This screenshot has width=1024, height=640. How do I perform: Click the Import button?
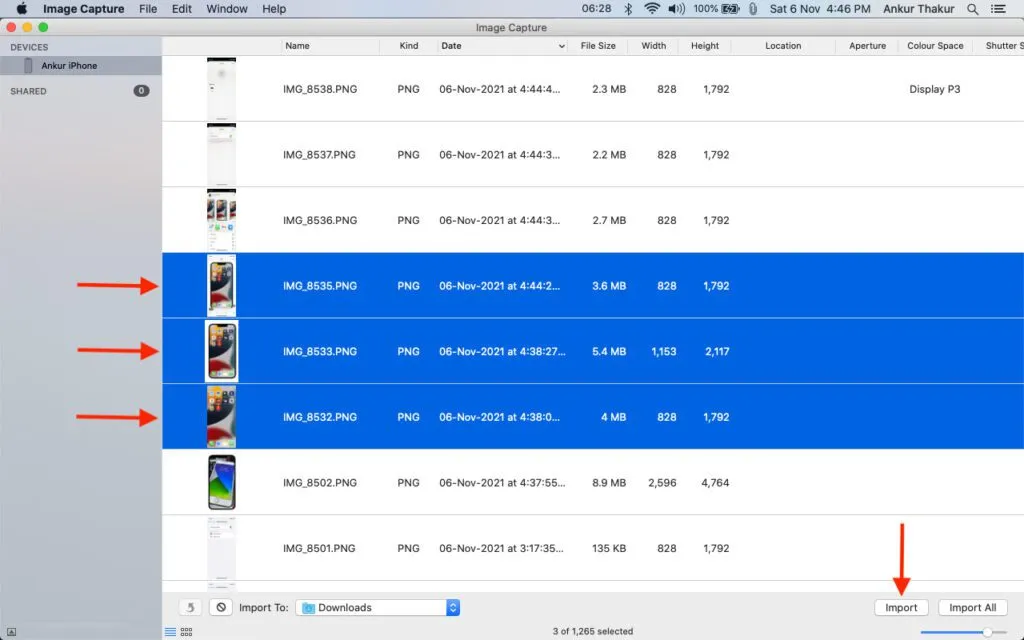point(901,607)
